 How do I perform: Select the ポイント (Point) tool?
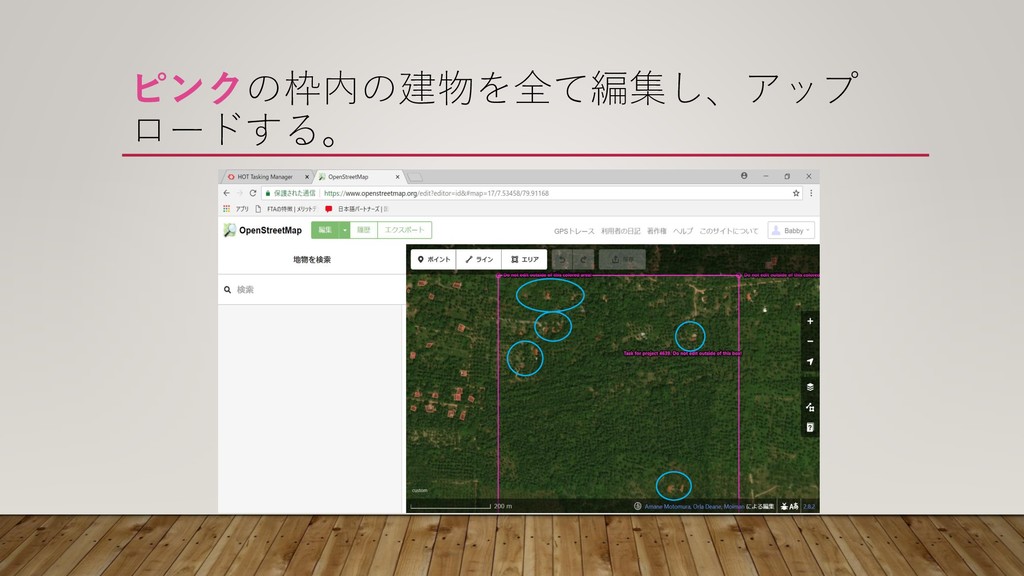434,259
